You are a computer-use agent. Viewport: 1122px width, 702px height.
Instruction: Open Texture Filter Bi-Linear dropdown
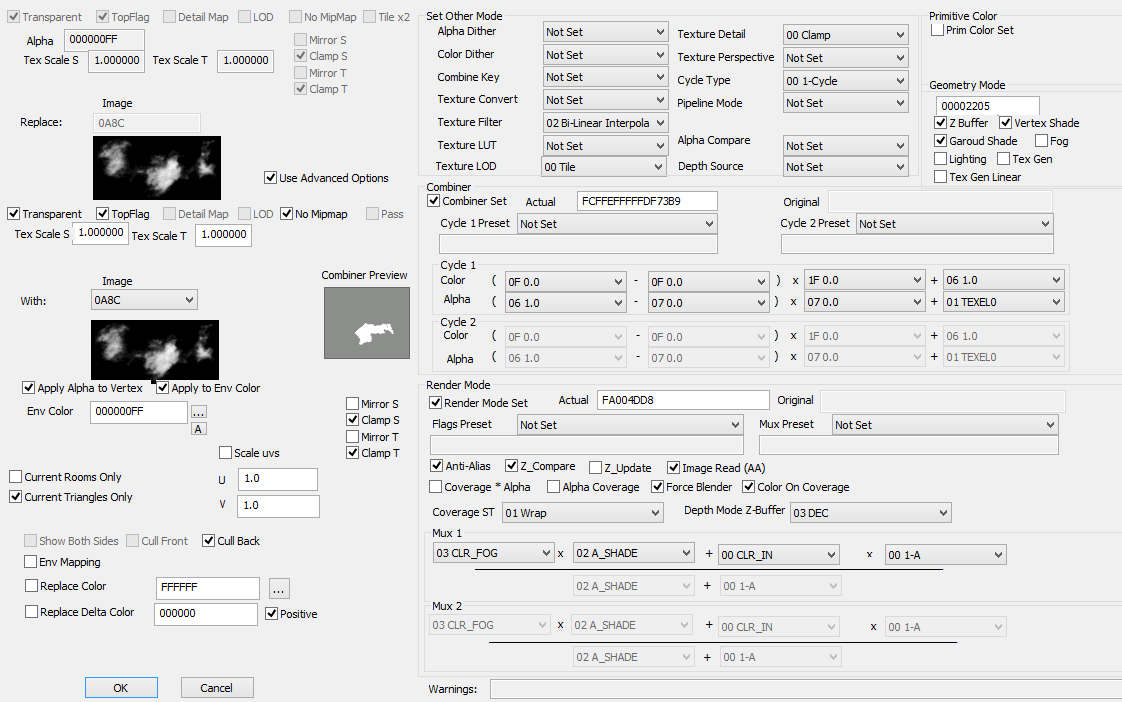click(605, 122)
